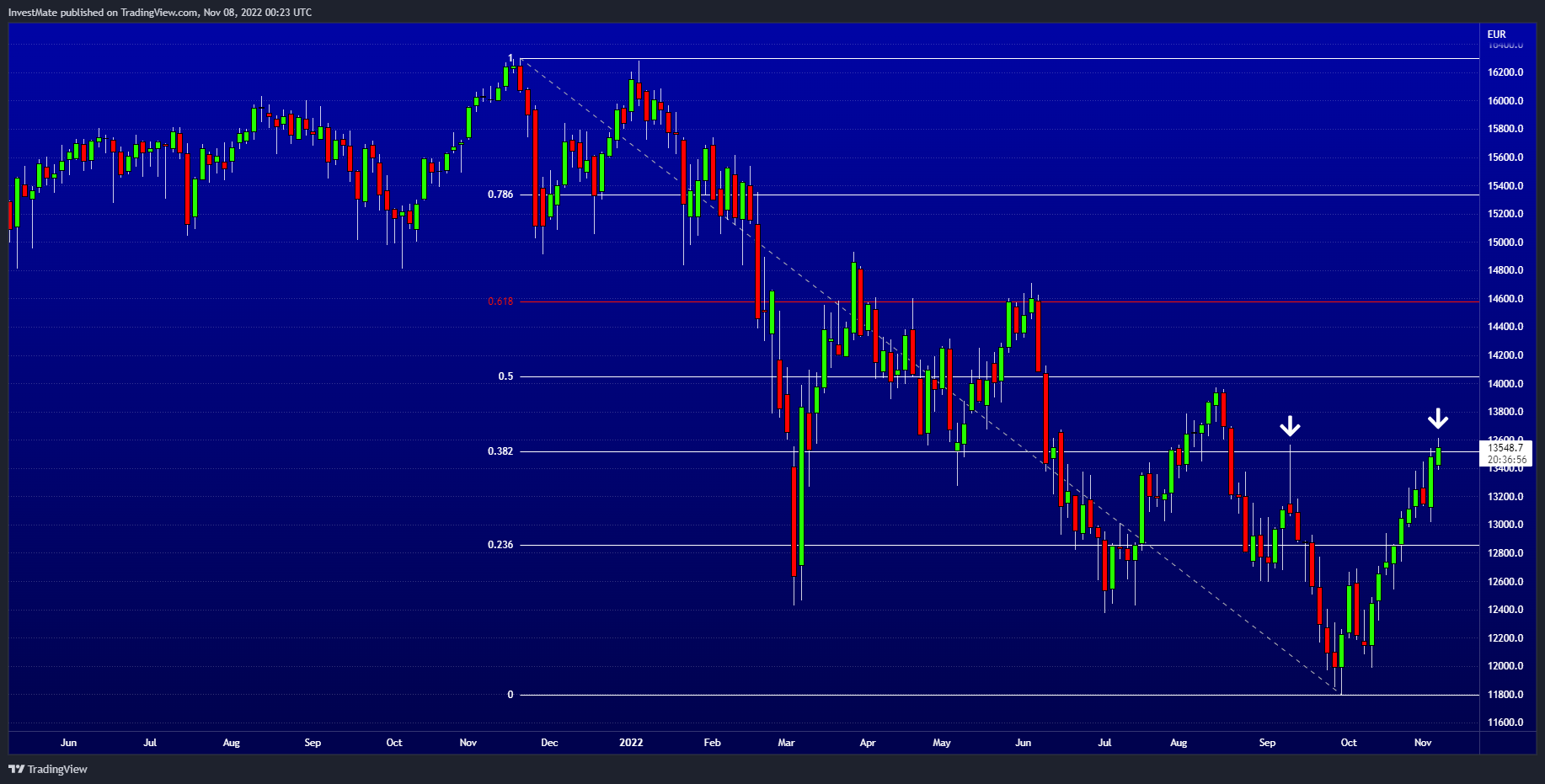Select the Fibonacci level label 0.382
Image resolution: width=1545 pixels, height=784 pixels.
coord(500,451)
